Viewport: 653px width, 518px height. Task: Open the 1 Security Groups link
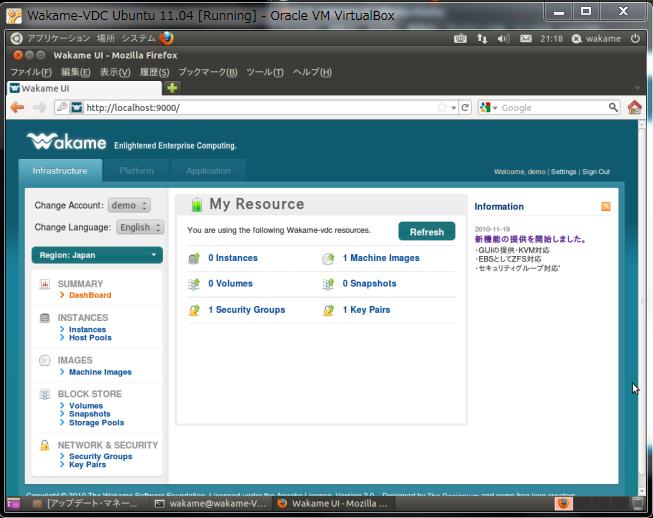pos(247,310)
